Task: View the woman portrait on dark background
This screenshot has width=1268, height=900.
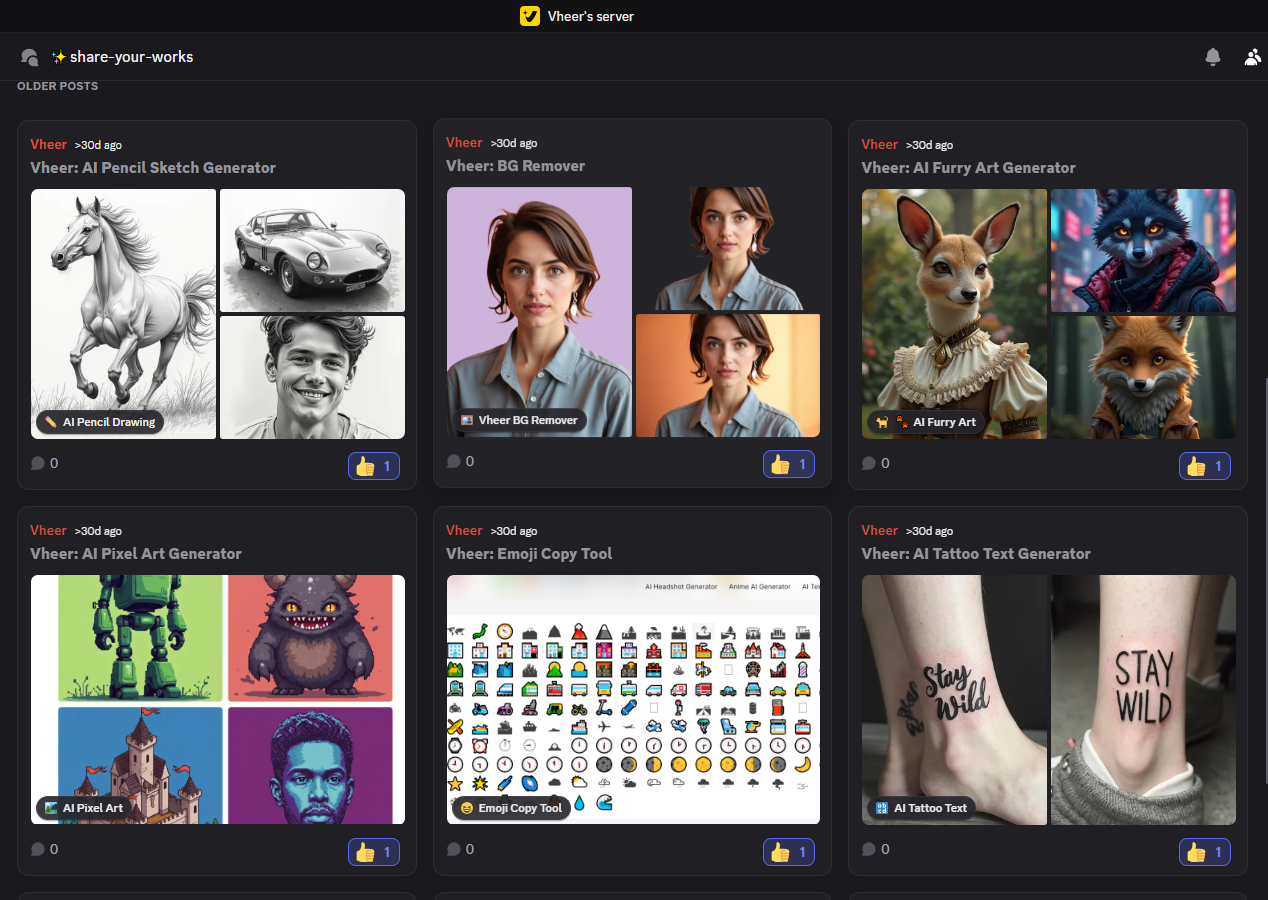Action: click(728, 249)
